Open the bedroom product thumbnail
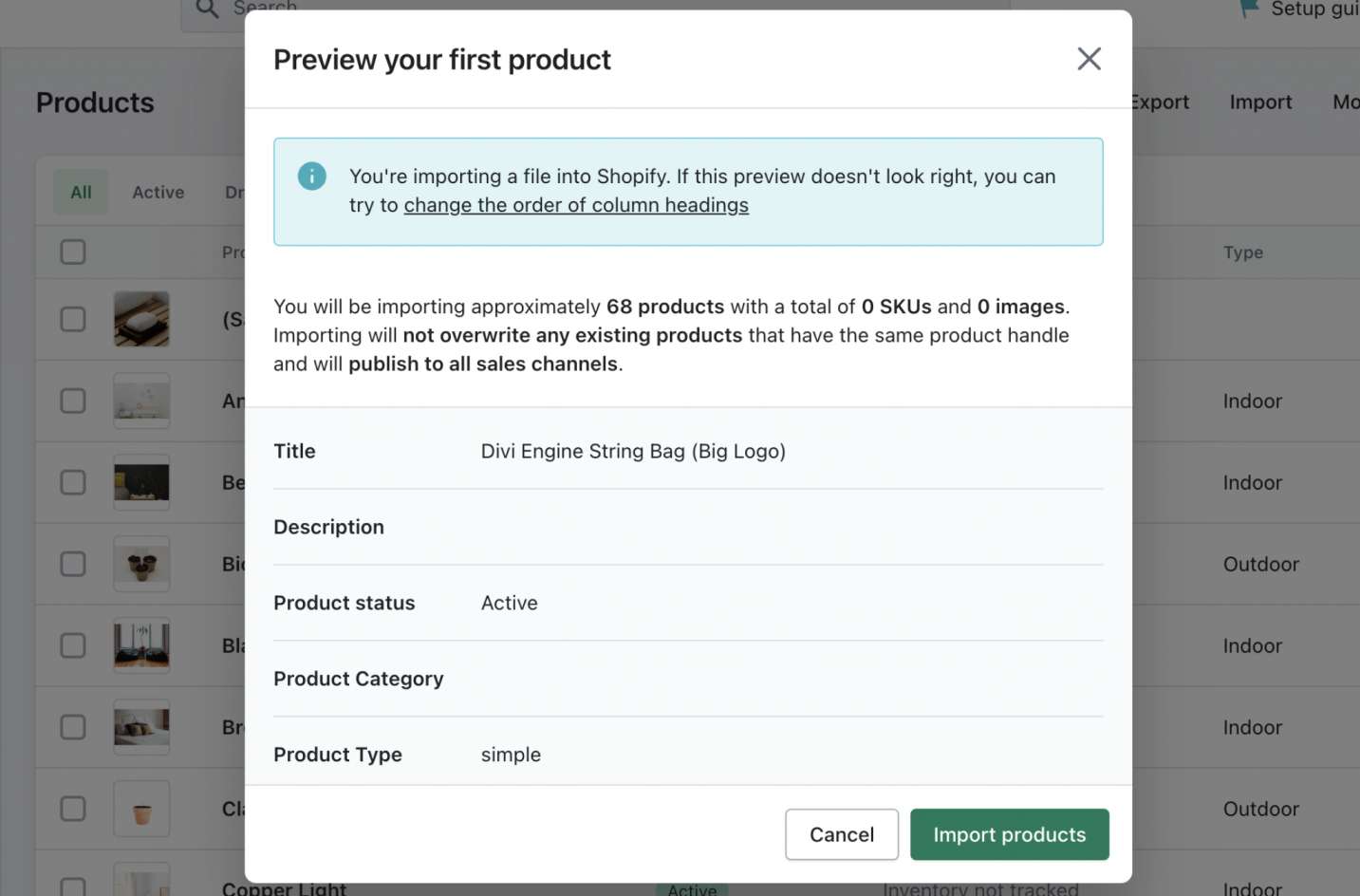The width and height of the screenshot is (1360, 896). click(141, 727)
